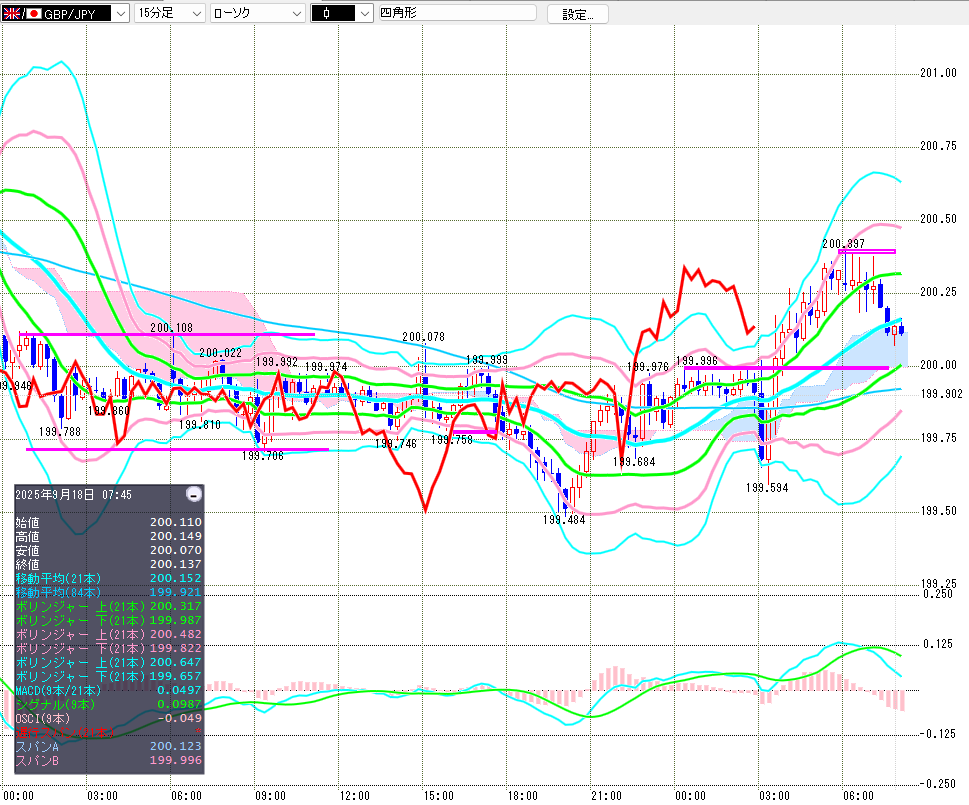The width and height of the screenshot is (969, 805).
Task: Expand the drawing tool selector arrow
Action: pos(364,14)
